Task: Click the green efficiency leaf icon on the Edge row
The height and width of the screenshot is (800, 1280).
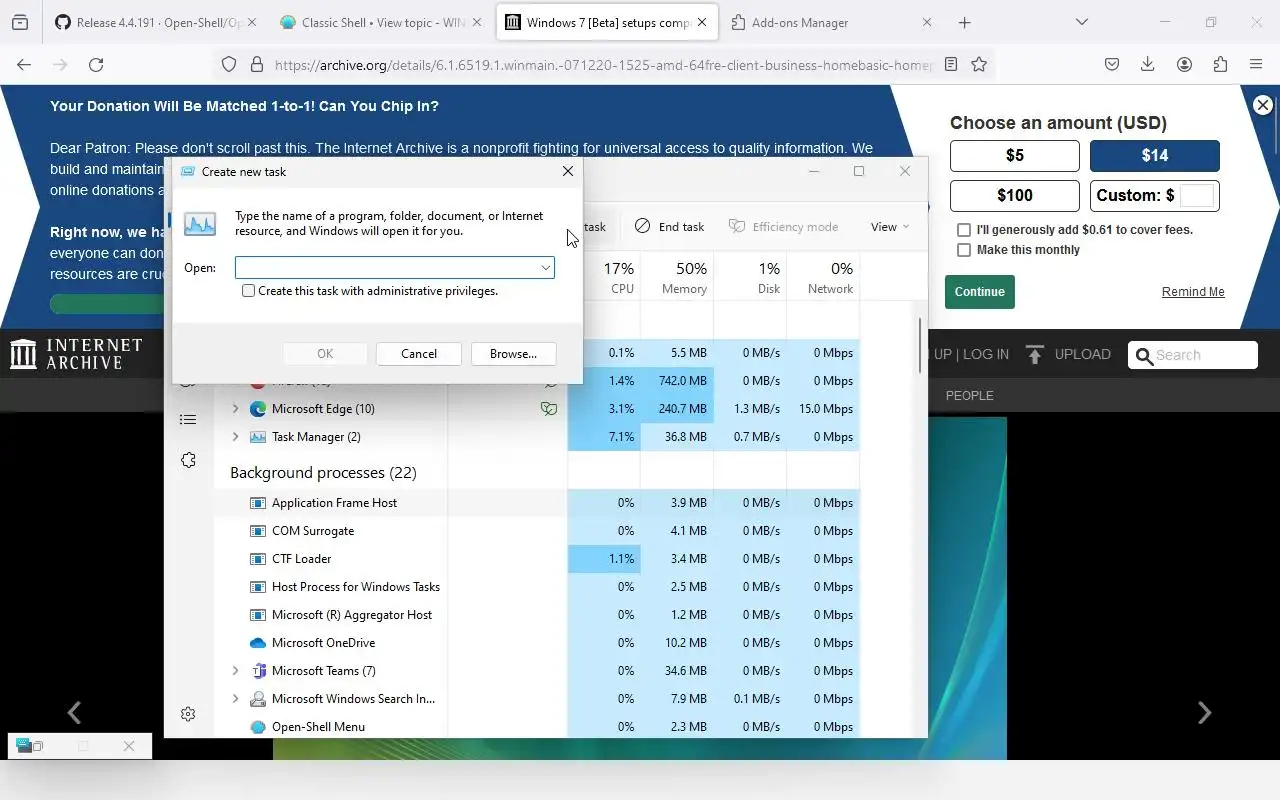Action: tap(549, 408)
